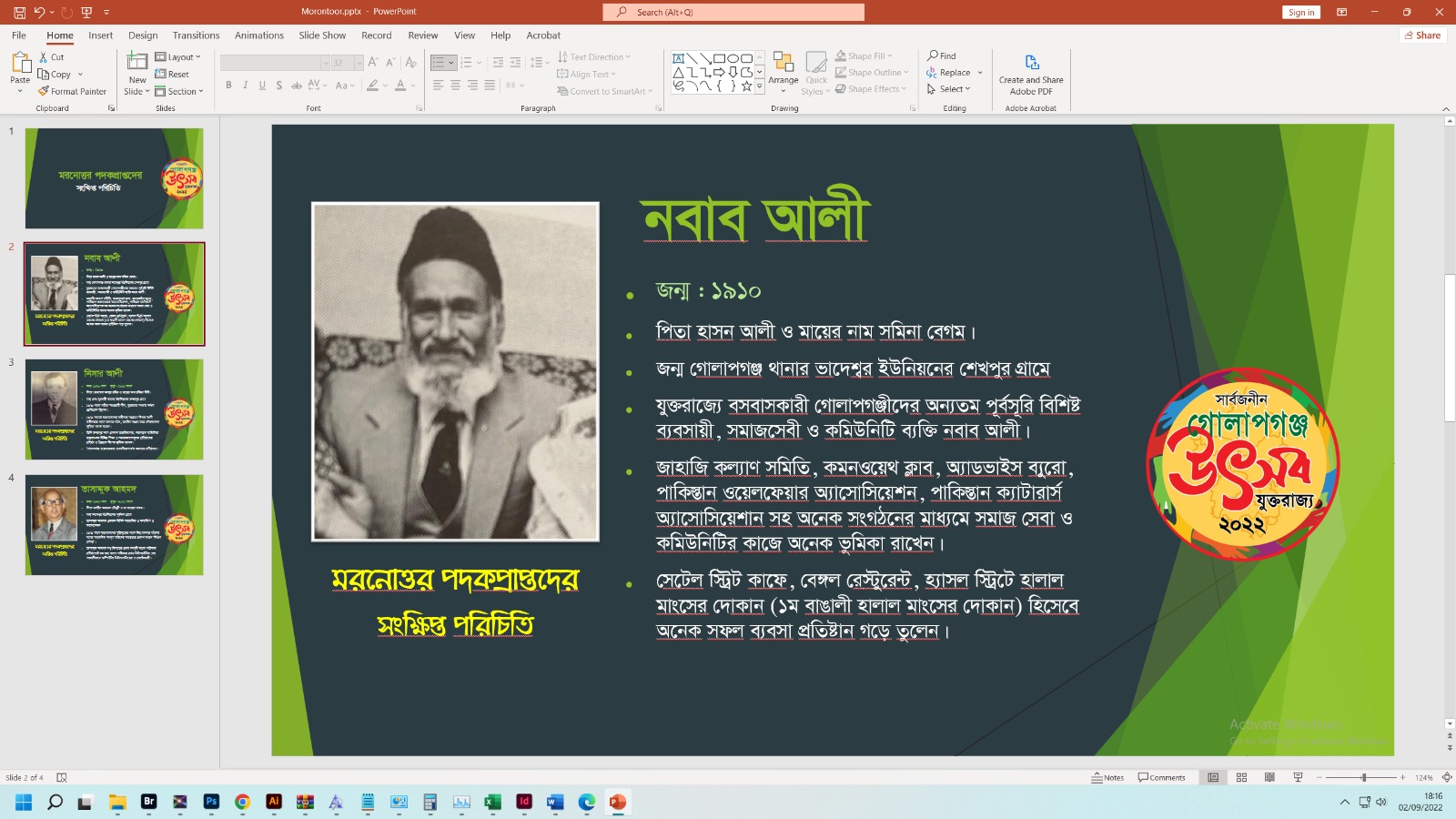Toggle Italic text formatting
1456x819 pixels.
coord(246,86)
